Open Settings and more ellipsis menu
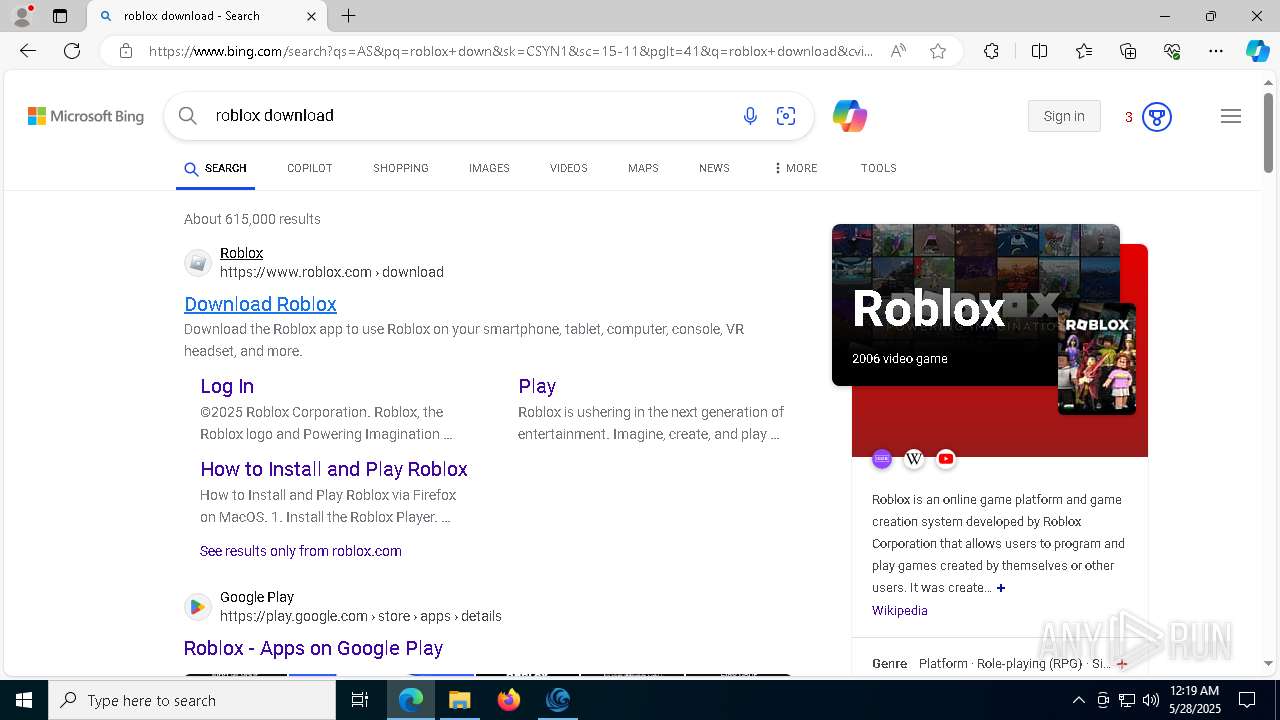The image size is (1280, 720). click(x=1216, y=51)
